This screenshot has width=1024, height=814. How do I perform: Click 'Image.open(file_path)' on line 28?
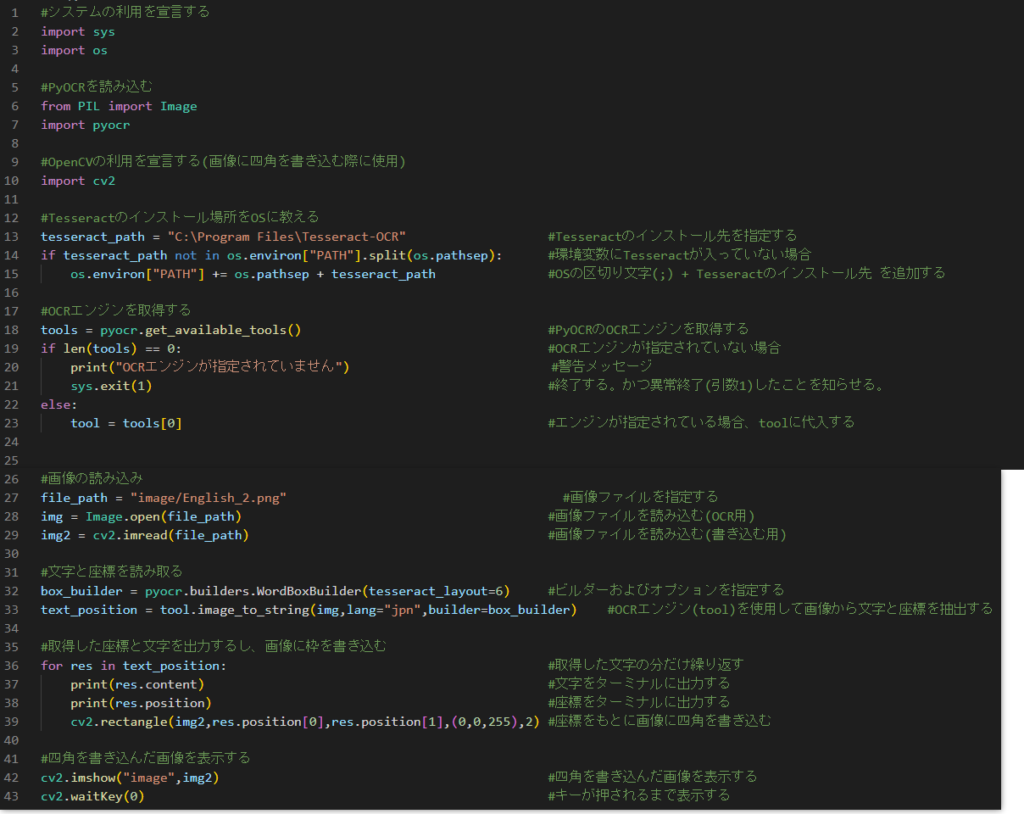[163, 516]
